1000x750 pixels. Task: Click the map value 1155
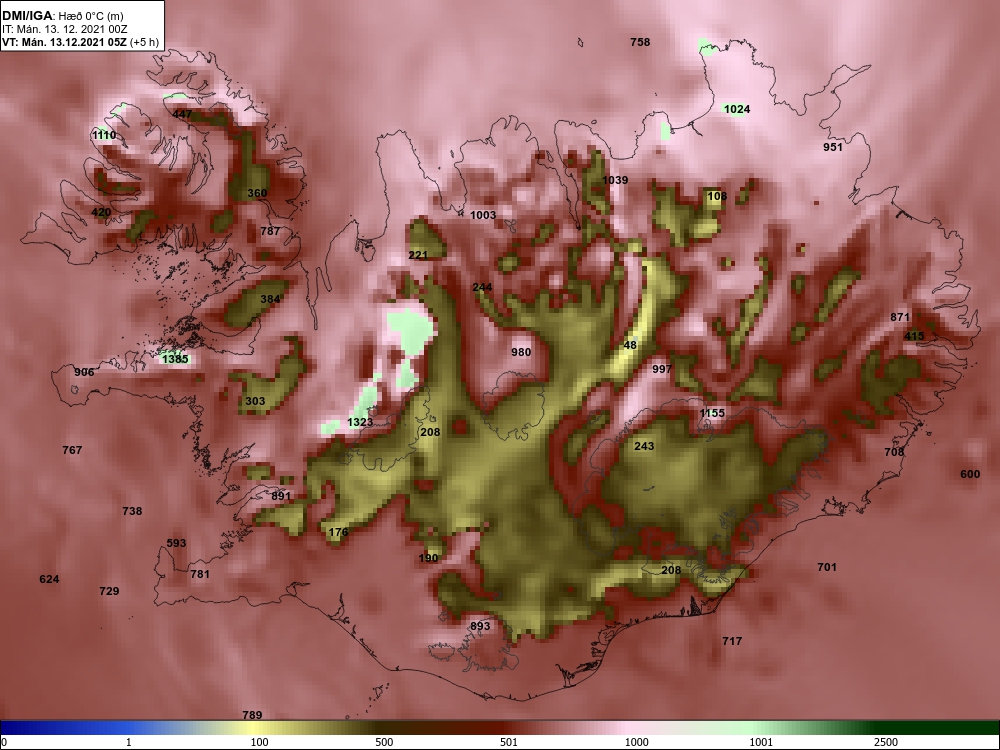pyautogui.click(x=712, y=413)
